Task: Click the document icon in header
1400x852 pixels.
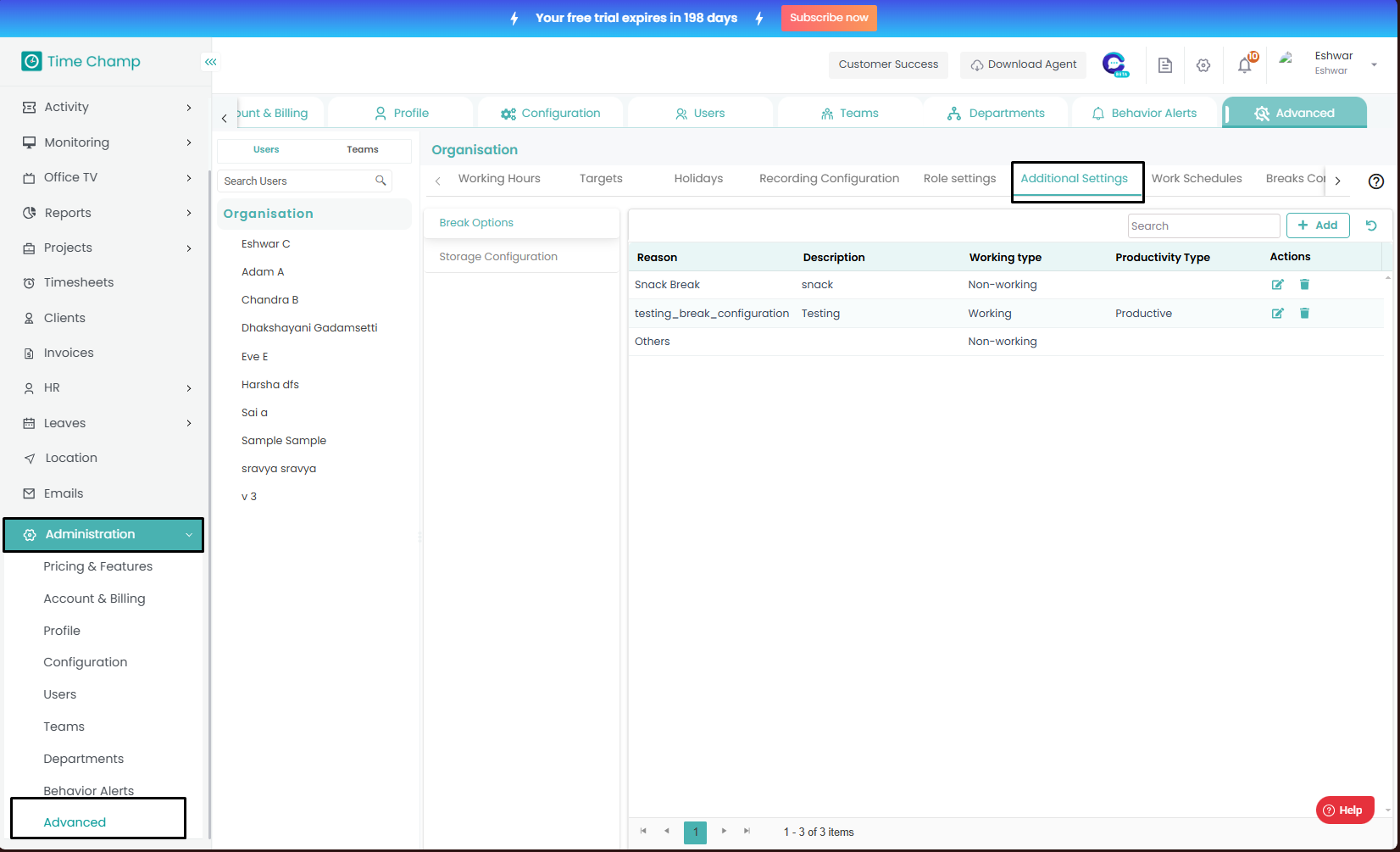Action: click(x=1165, y=65)
